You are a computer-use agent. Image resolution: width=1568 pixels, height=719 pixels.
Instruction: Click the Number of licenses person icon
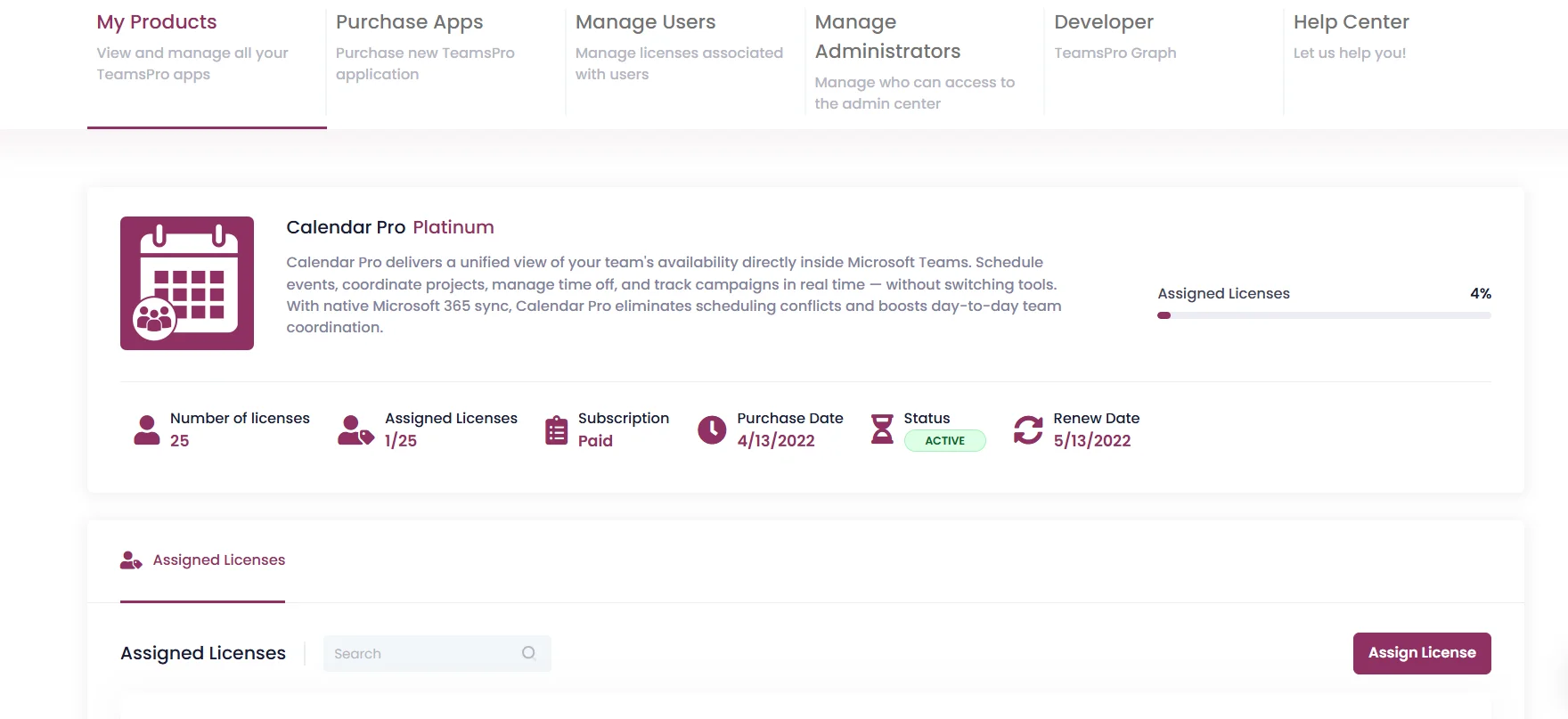147,429
